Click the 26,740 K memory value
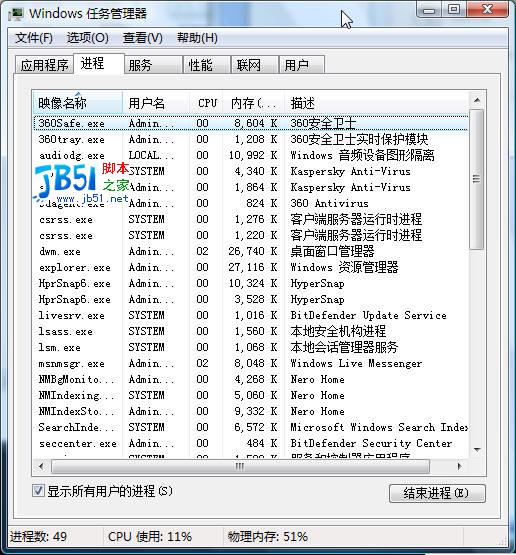The image size is (516, 555). point(253,252)
